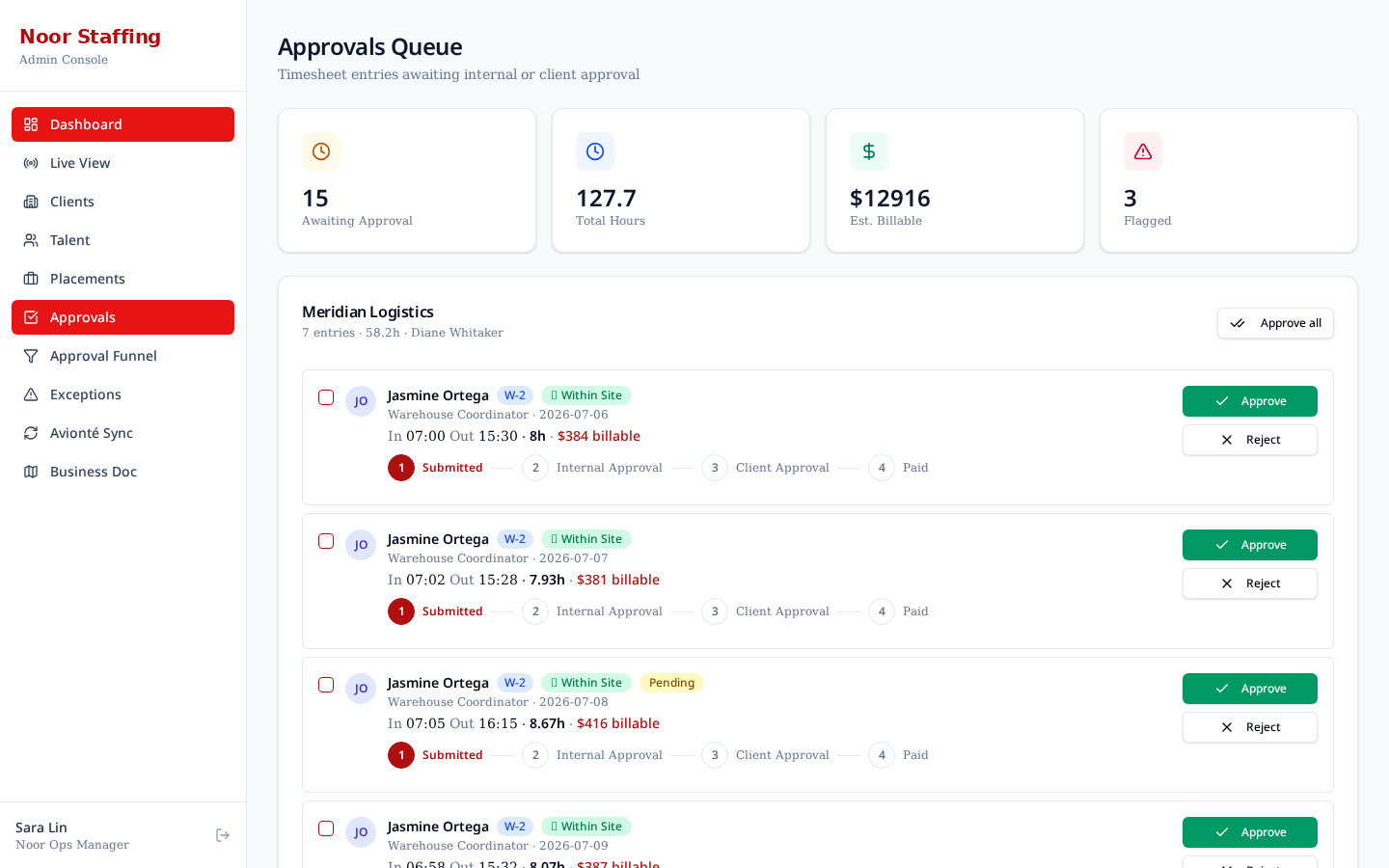This screenshot has height=868, width=1389.
Task: Open Approval Funnel page
Action: pos(123,356)
